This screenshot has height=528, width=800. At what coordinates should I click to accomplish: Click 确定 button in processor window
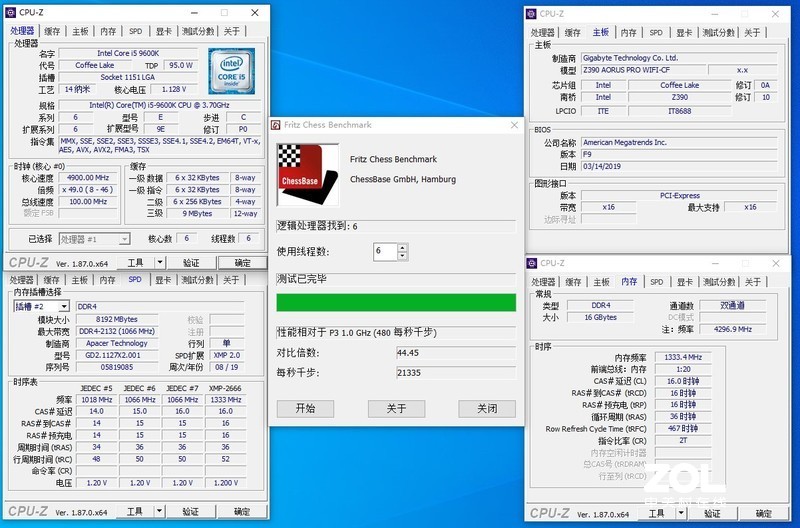click(x=242, y=263)
